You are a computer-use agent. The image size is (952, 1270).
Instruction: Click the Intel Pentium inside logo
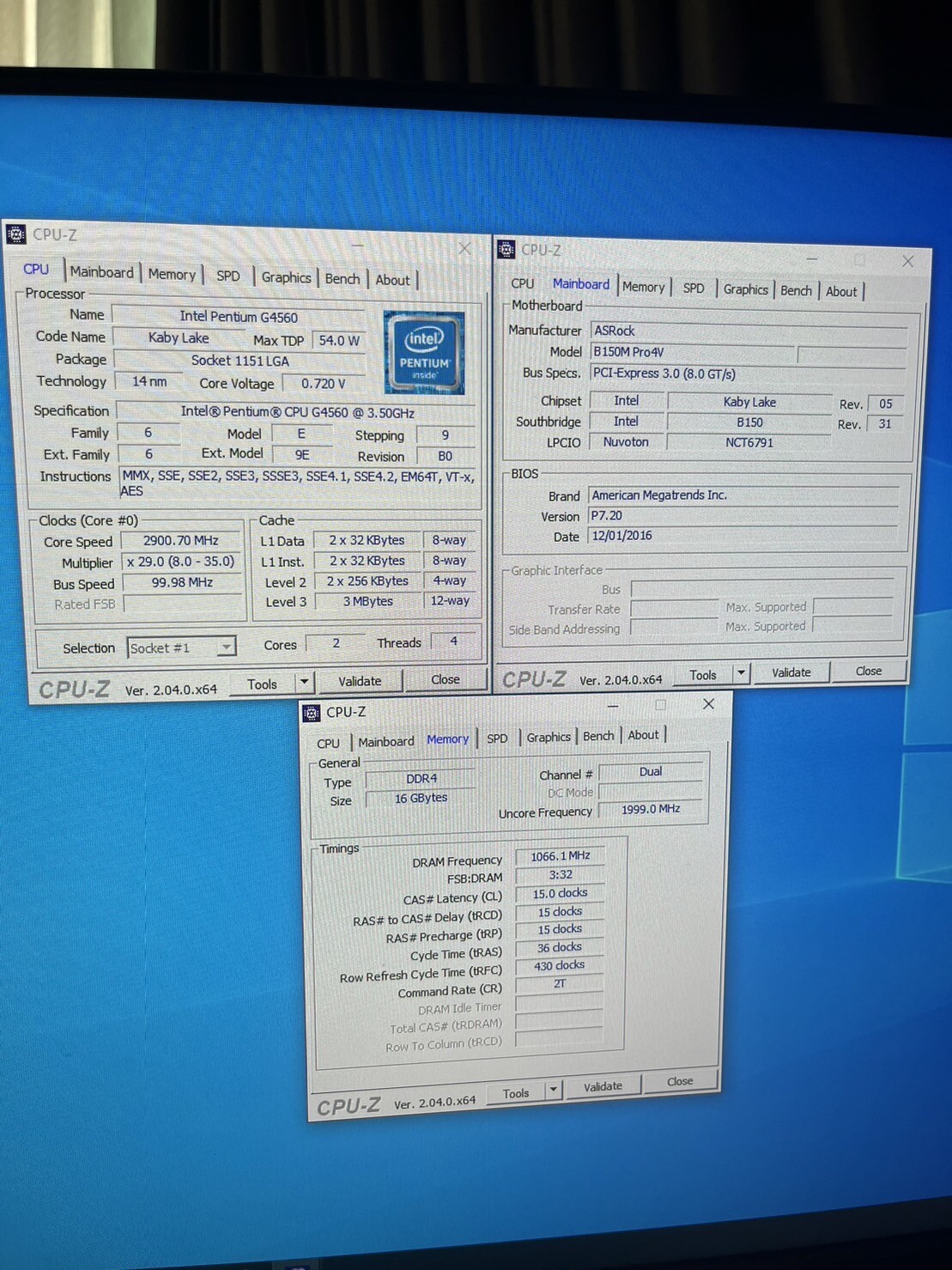(x=424, y=353)
